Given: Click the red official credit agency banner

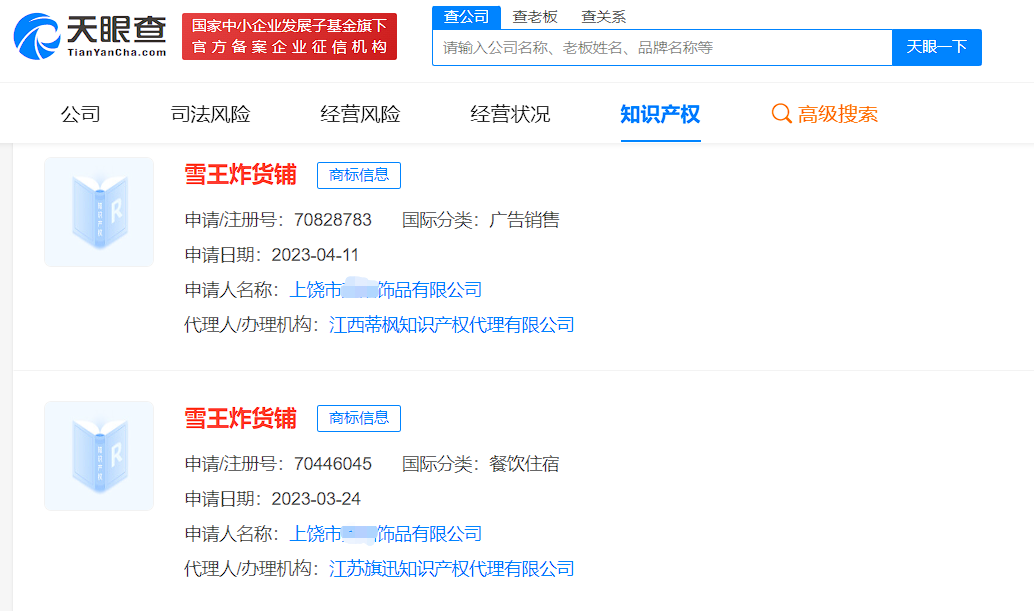Looking at the screenshot, I should [289, 36].
